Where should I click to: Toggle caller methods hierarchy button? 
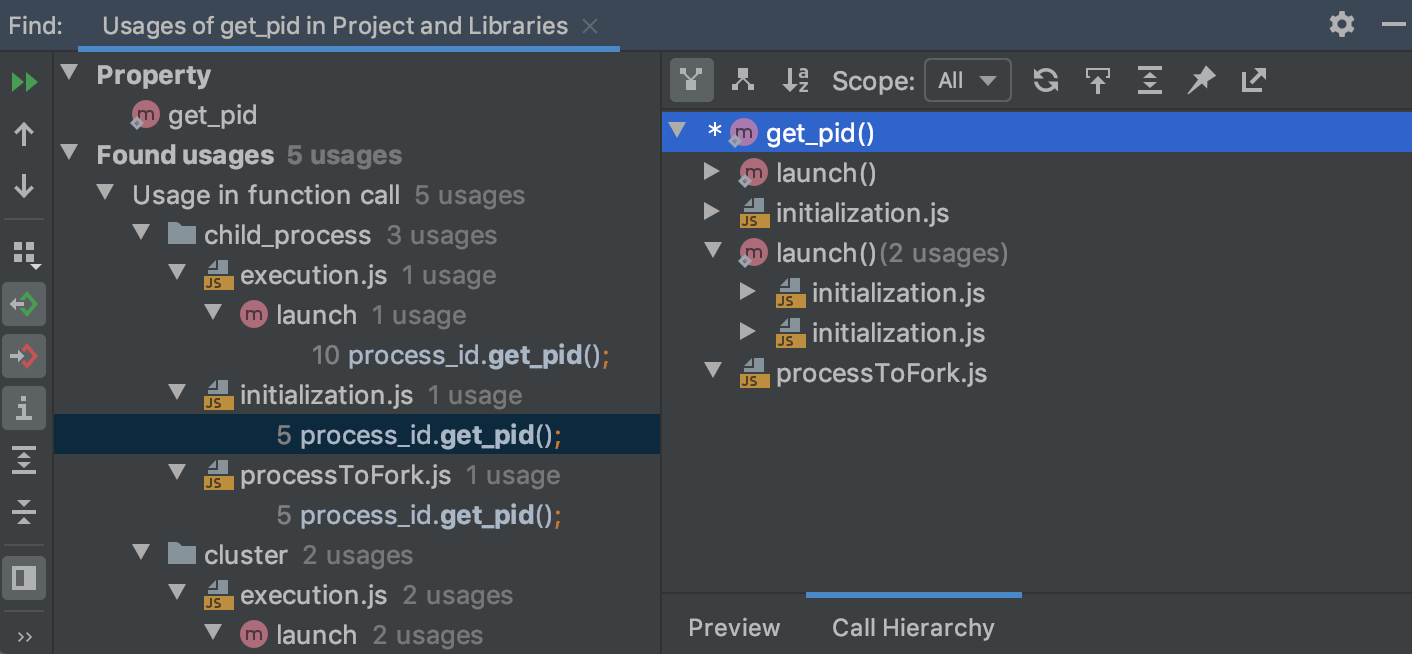coord(692,81)
